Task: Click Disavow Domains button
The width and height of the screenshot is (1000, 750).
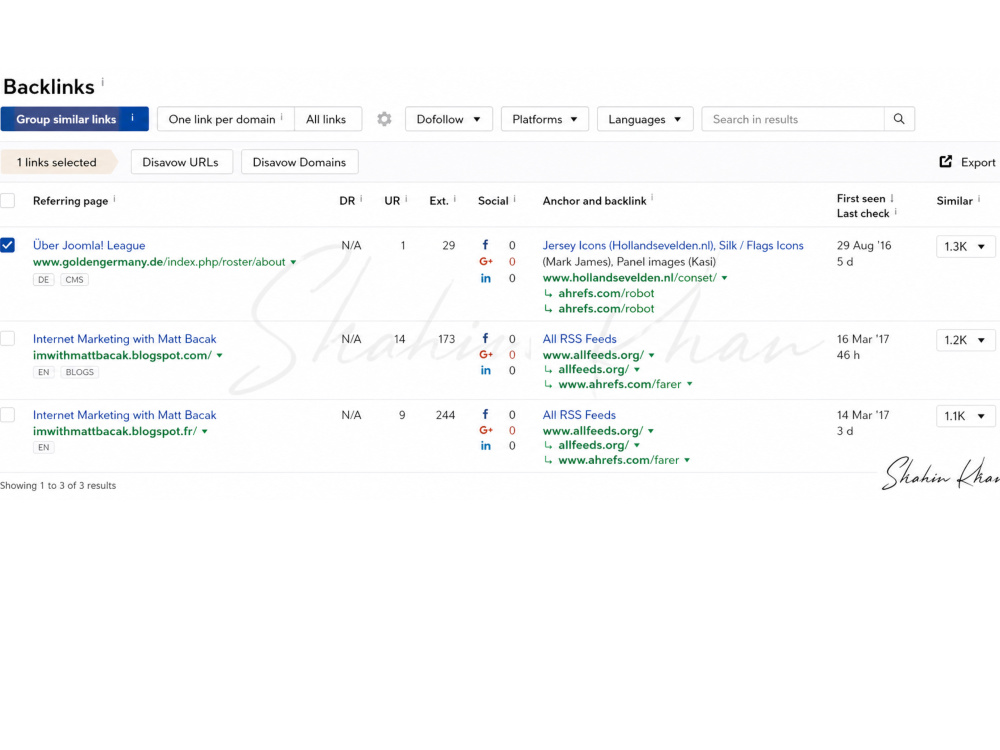Action: pyautogui.click(x=299, y=162)
